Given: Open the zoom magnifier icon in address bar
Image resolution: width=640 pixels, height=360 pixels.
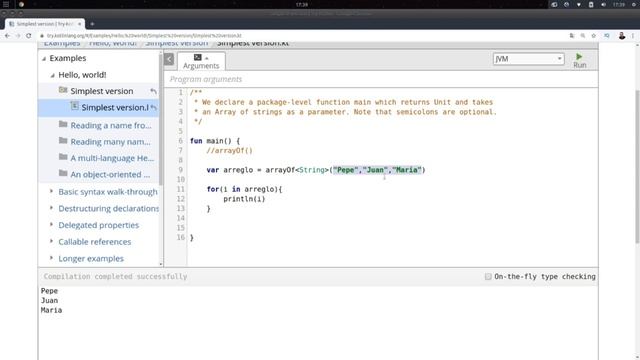Looking at the screenshot, I should point(583,36).
